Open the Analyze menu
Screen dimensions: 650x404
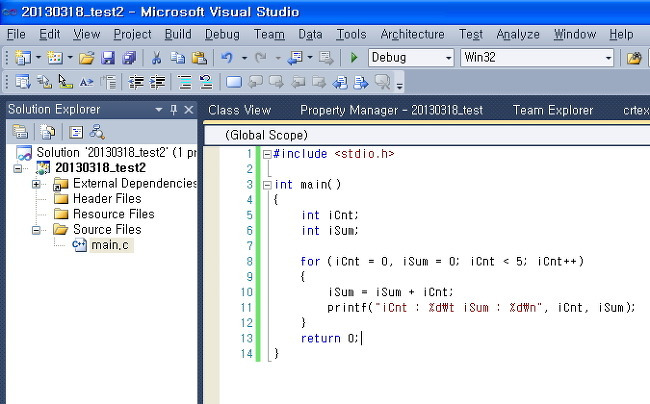pos(518,34)
